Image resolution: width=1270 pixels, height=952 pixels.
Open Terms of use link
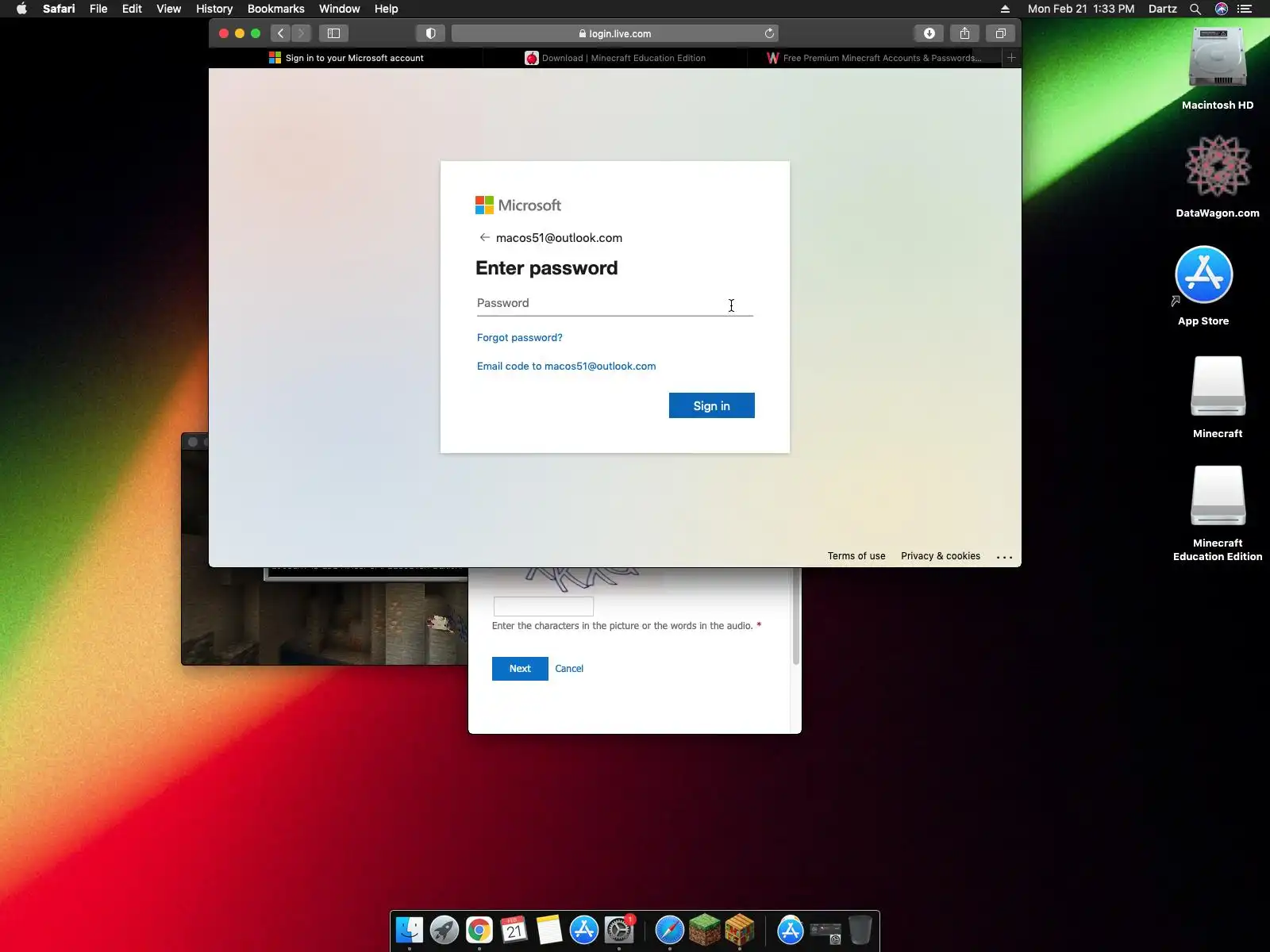[x=856, y=556]
